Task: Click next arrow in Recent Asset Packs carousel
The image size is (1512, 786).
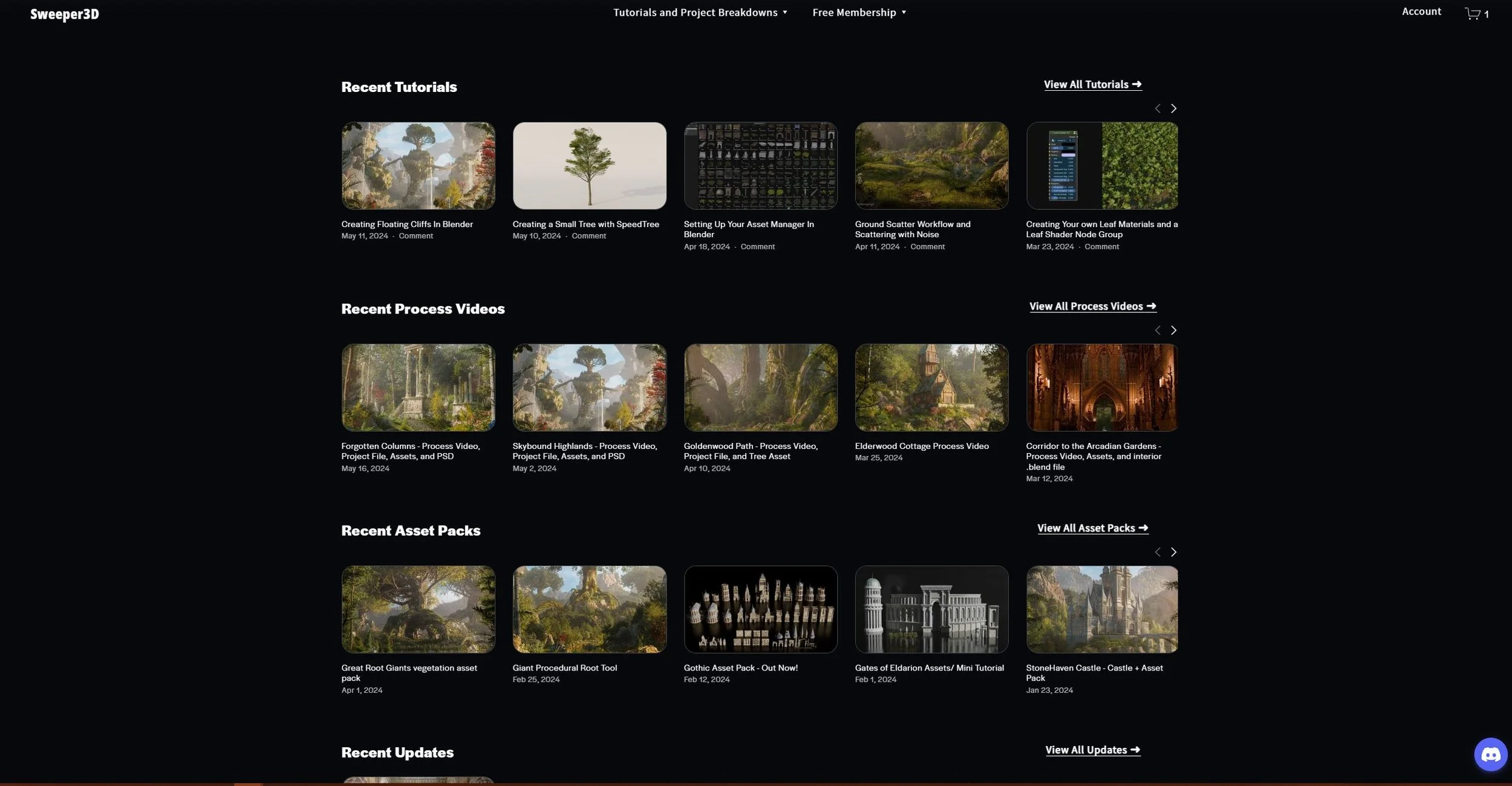Action: click(x=1173, y=552)
